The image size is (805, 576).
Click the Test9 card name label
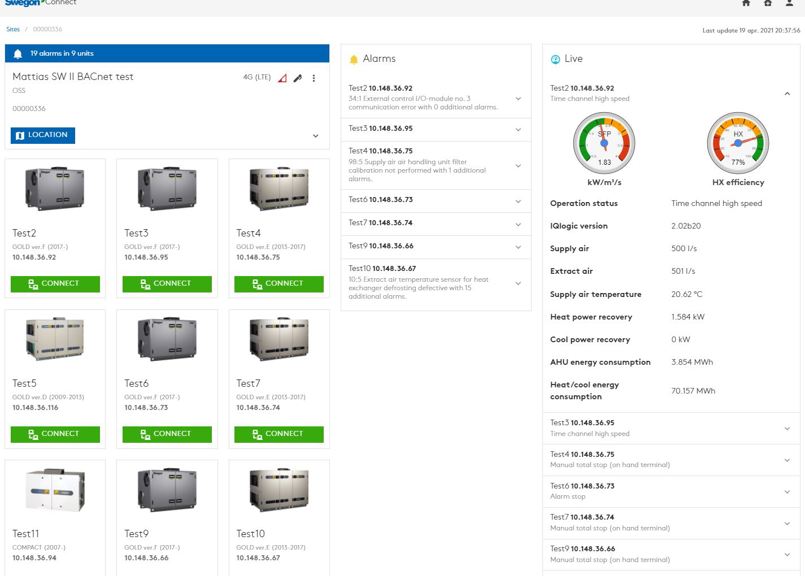tap(136, 534)
